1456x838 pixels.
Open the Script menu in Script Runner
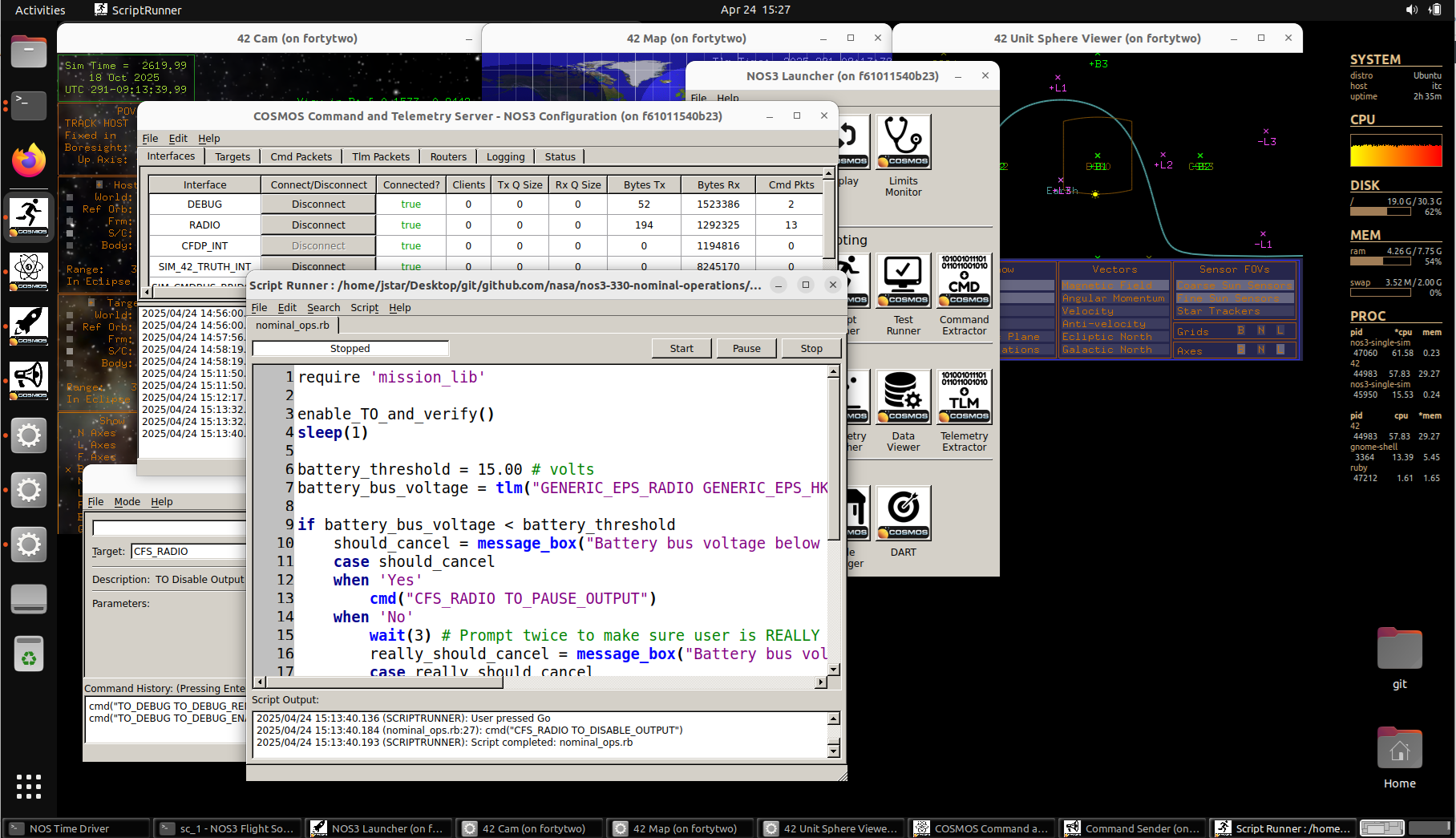364,308
